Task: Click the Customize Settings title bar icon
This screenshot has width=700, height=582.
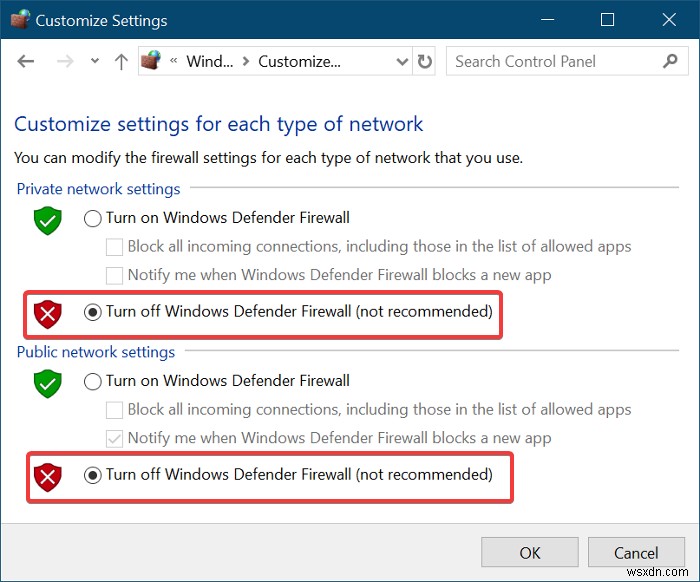Action: pos(20,20)
